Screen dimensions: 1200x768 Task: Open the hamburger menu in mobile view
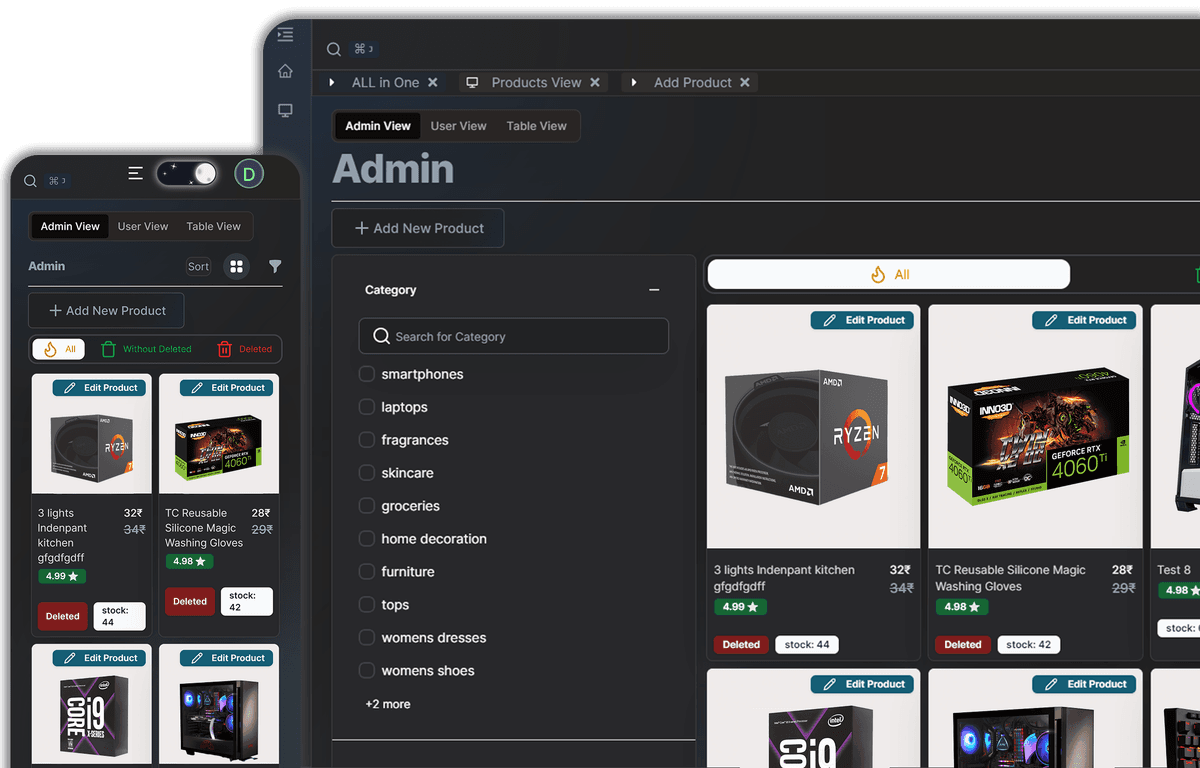click(136, 174)
